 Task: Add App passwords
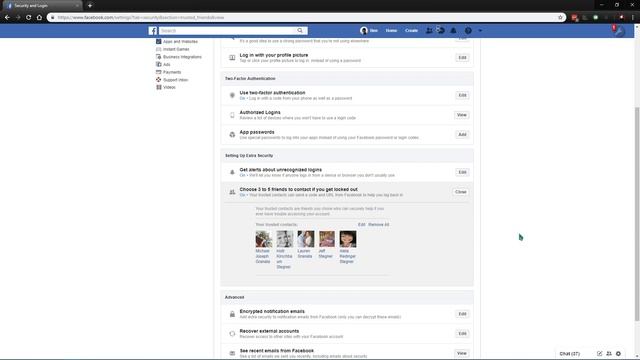pos(462,134)
